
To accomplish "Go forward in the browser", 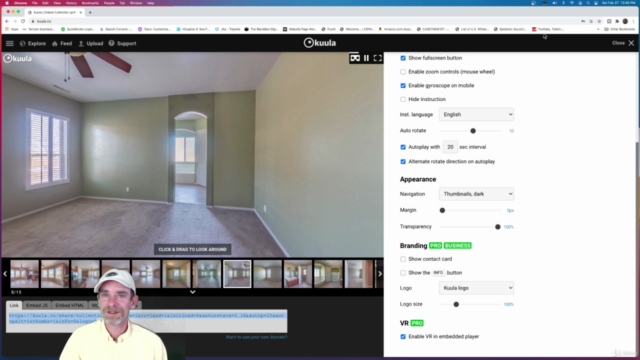I will [15, 21].
